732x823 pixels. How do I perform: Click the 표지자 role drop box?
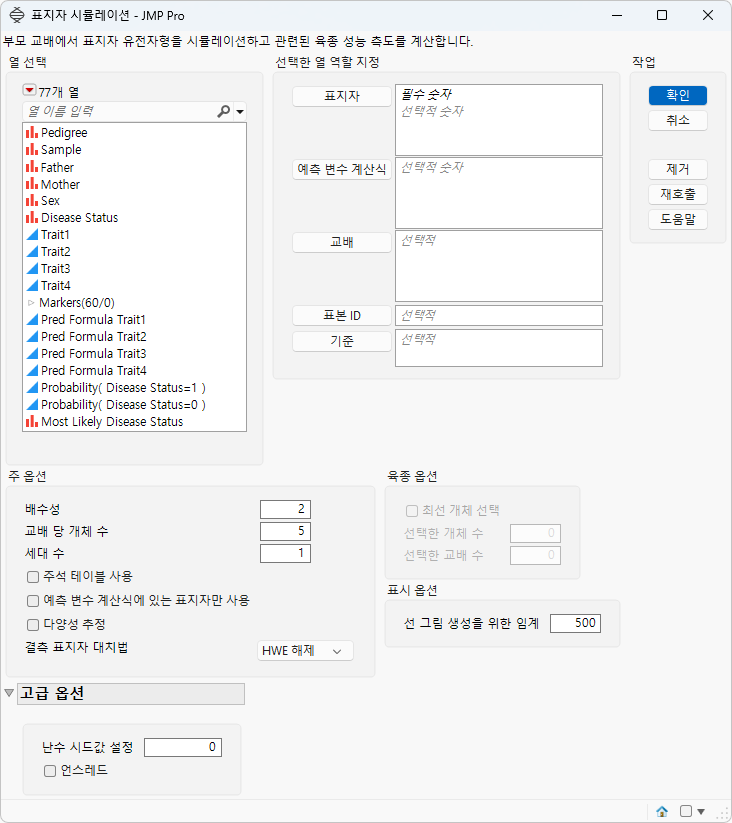pos(498,120)
